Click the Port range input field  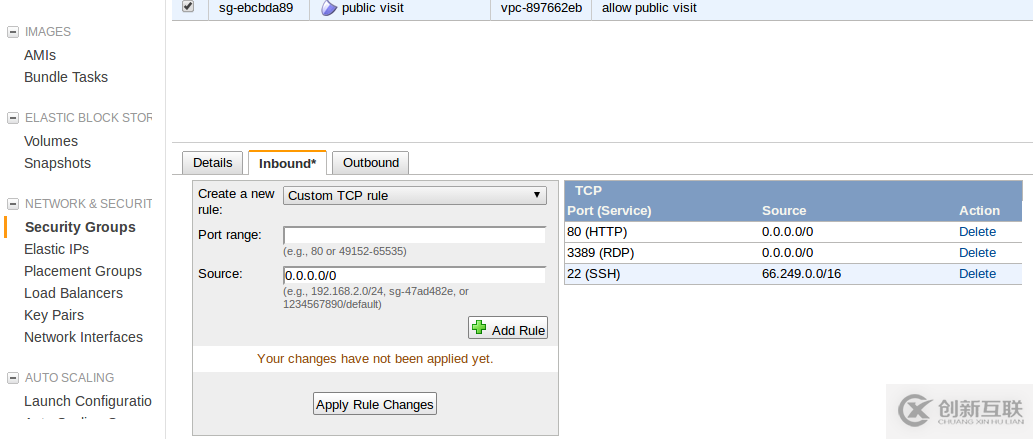(x=414, y=235)
